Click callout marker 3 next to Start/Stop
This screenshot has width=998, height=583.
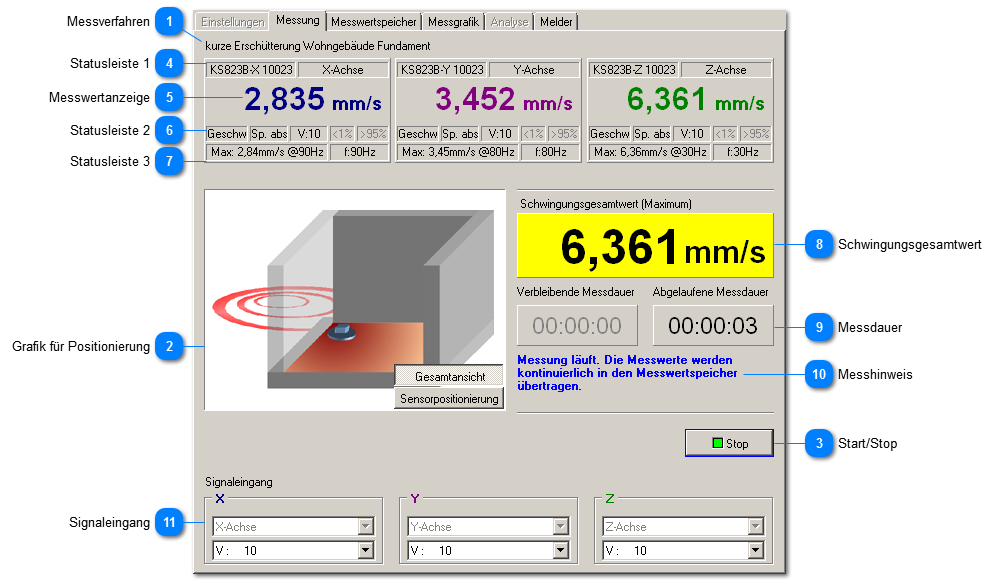[x=819, y=443]
